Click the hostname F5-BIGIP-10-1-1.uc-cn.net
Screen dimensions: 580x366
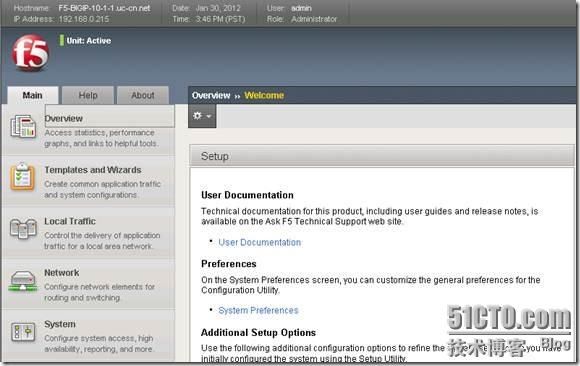(x=104, y=8)
